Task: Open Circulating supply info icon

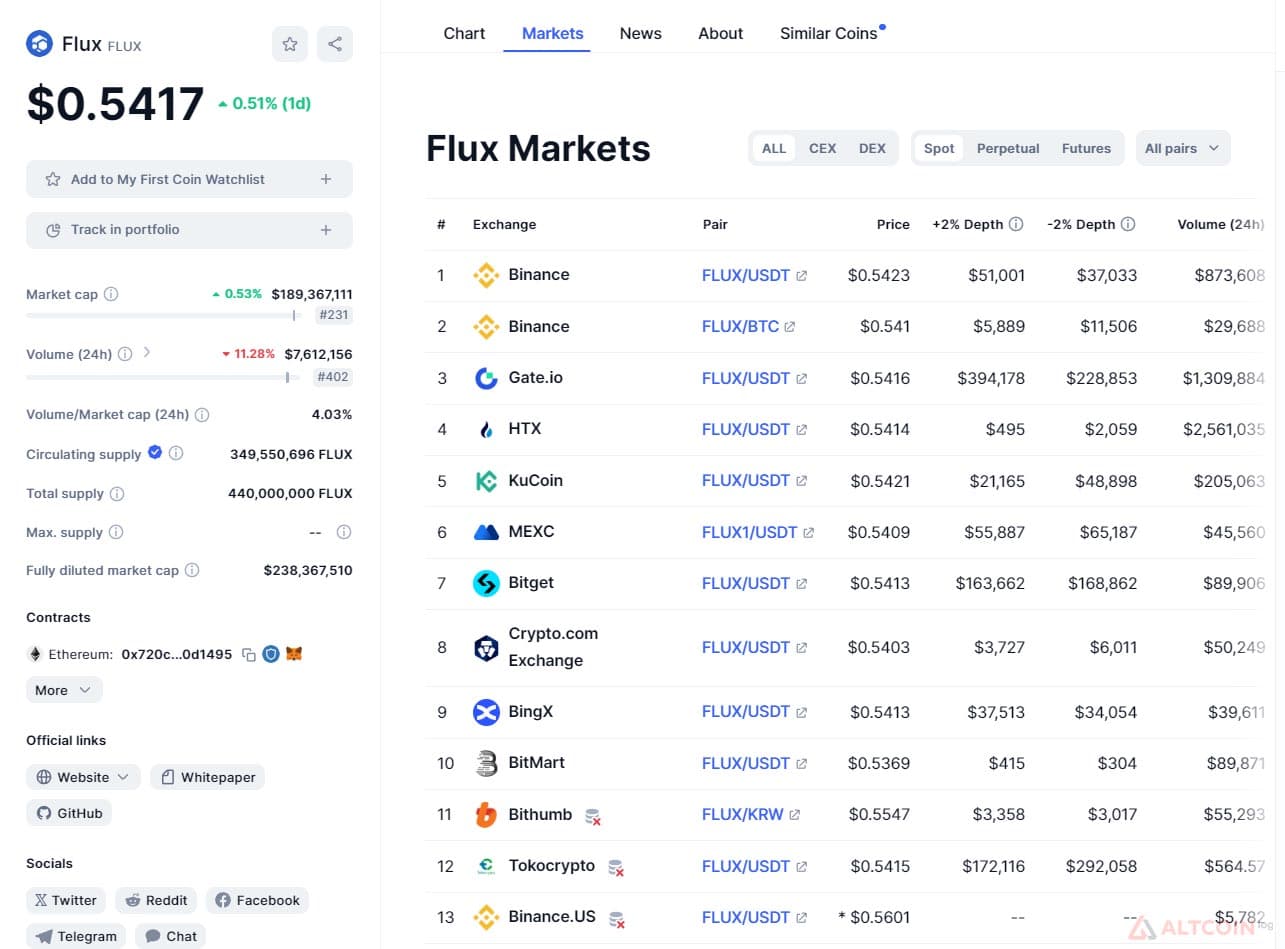Action: [x=176, y=453]
